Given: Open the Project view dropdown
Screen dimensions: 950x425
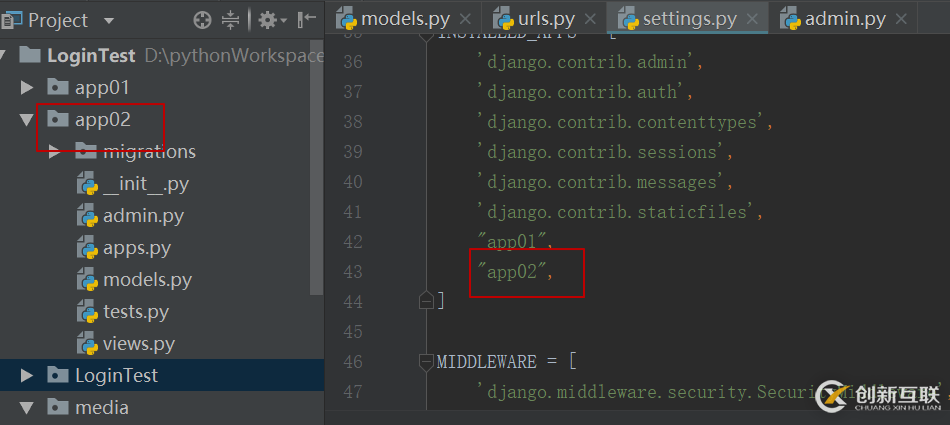Looking at the screenshot, I should [108, 20].
